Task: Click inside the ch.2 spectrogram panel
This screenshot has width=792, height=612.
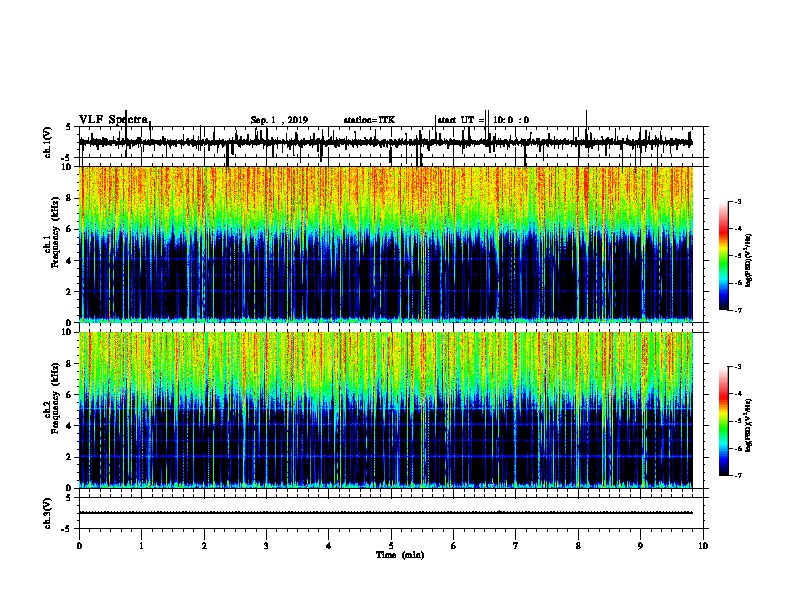Action: [386, 410]
